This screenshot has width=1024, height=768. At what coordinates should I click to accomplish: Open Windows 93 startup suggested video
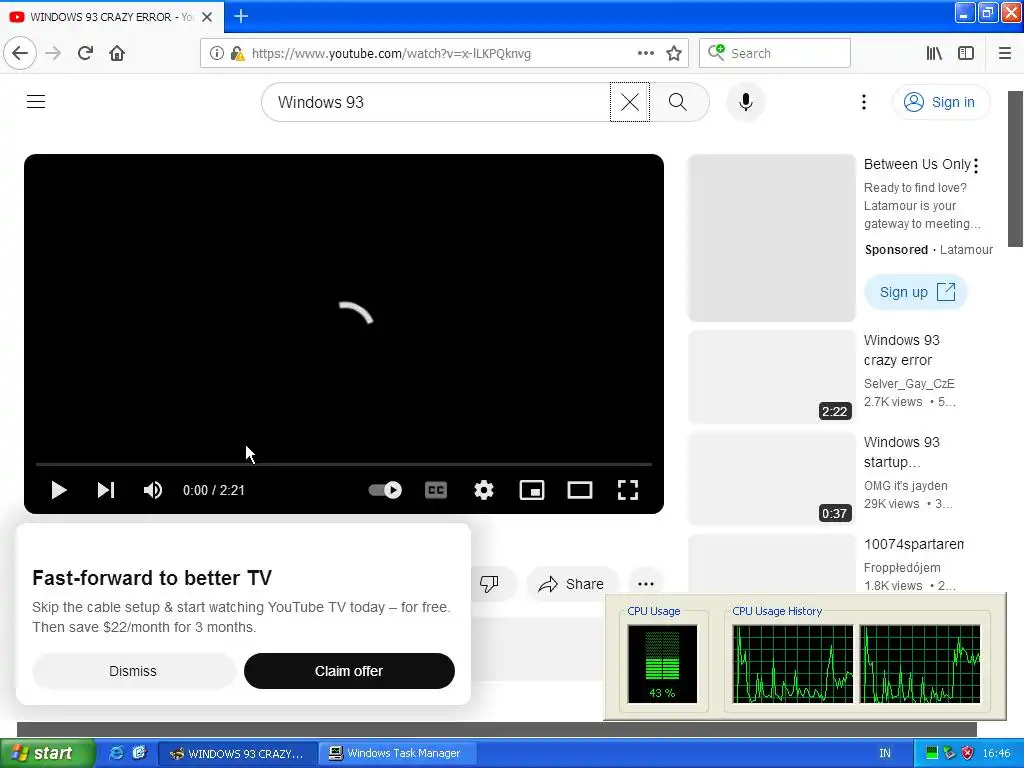(901, 452)
